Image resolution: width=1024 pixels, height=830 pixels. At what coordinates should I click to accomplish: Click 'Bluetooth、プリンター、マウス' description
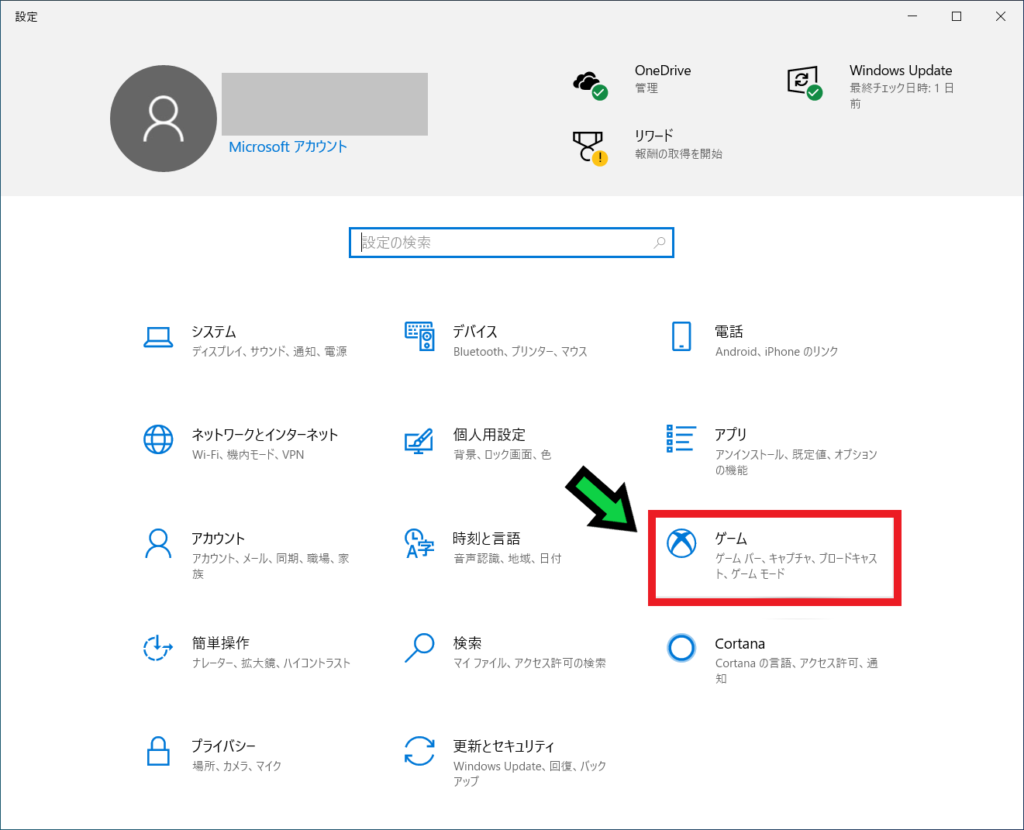[x=520, y=351]
